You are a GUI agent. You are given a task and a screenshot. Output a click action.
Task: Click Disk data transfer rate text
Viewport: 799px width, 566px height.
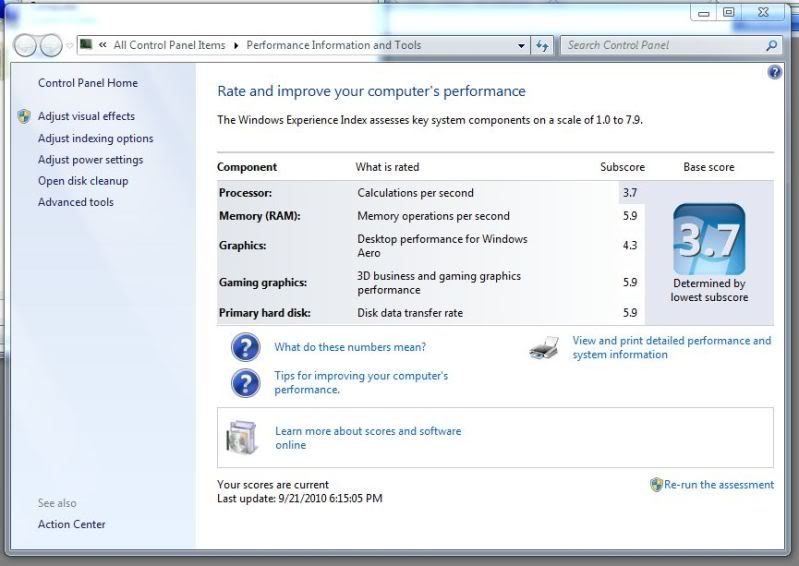click(x=410, y=313)
